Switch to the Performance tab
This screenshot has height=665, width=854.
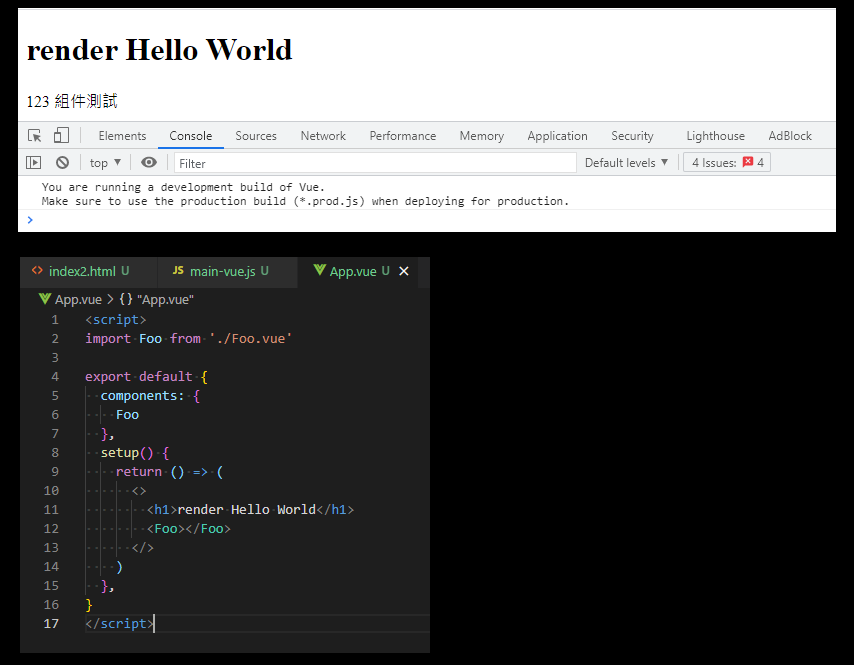click(402, 136)
